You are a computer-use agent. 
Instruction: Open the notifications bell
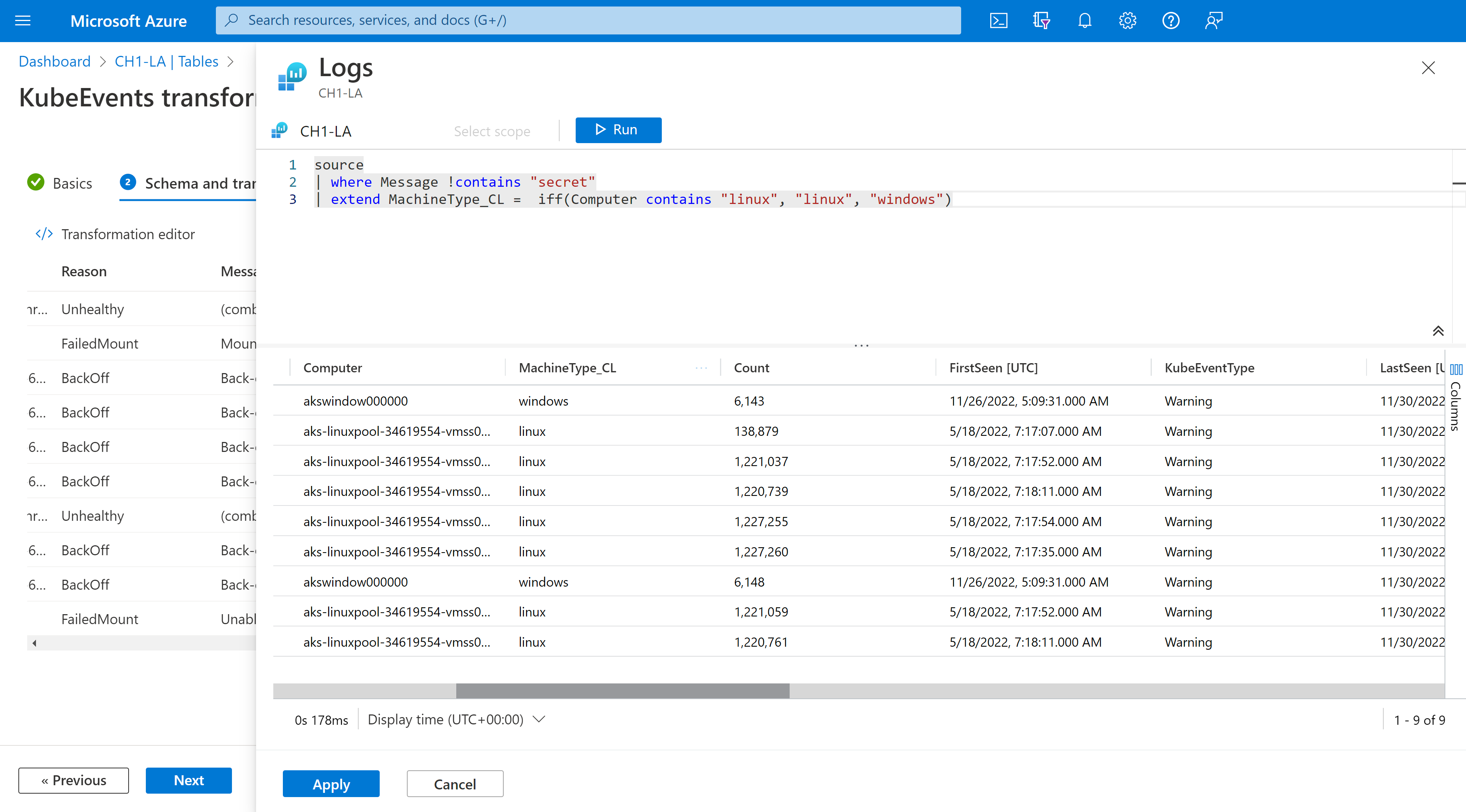pyautogui.click(x=1085, y=21)
